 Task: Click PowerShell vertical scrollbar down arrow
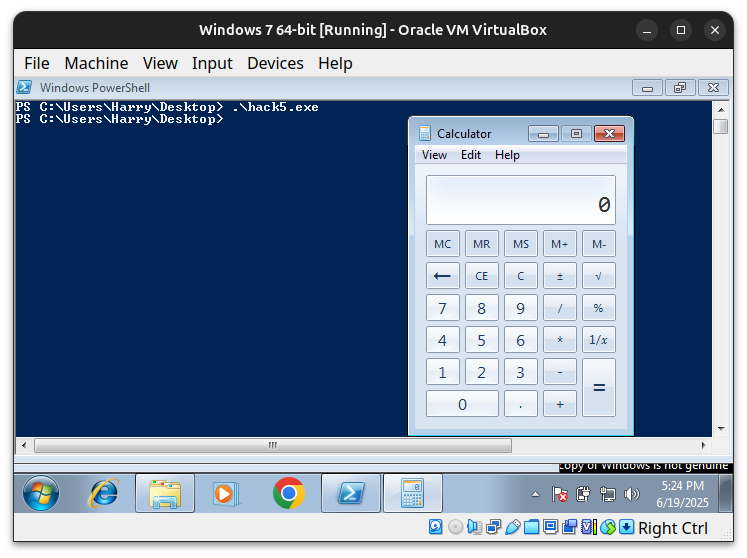coord(721,428)
